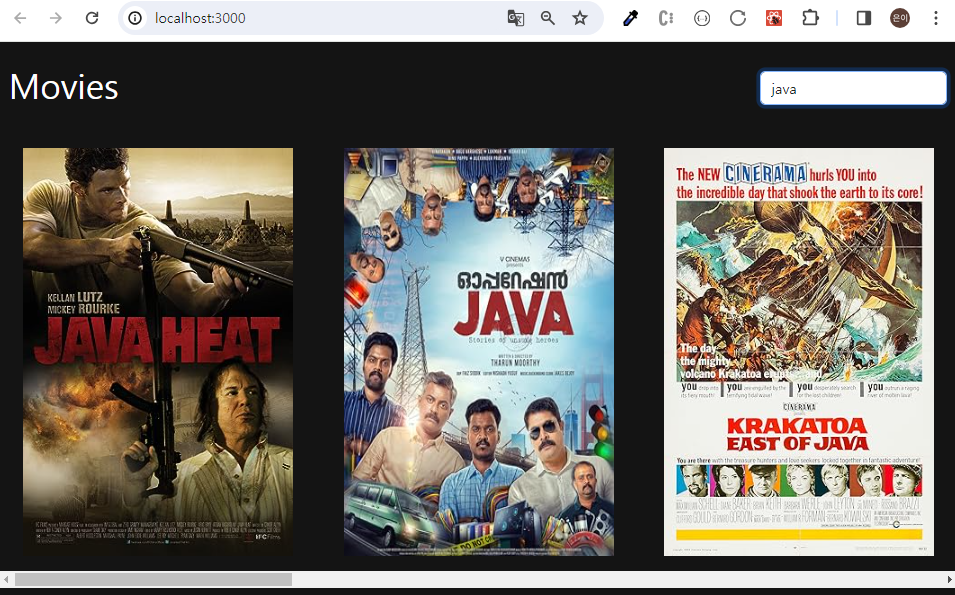Click the horizontal scrollbar thumb

(x=153, y=579)
